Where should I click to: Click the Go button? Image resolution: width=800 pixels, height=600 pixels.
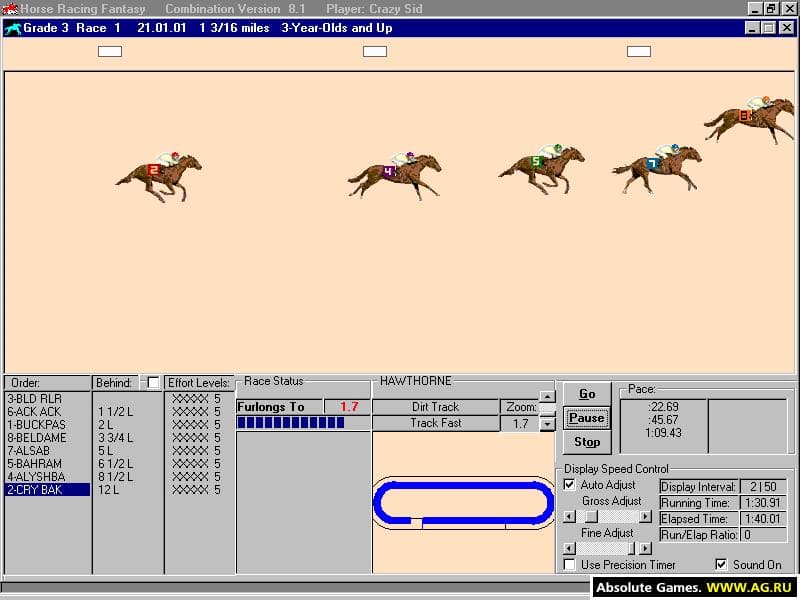click(587, 394)
